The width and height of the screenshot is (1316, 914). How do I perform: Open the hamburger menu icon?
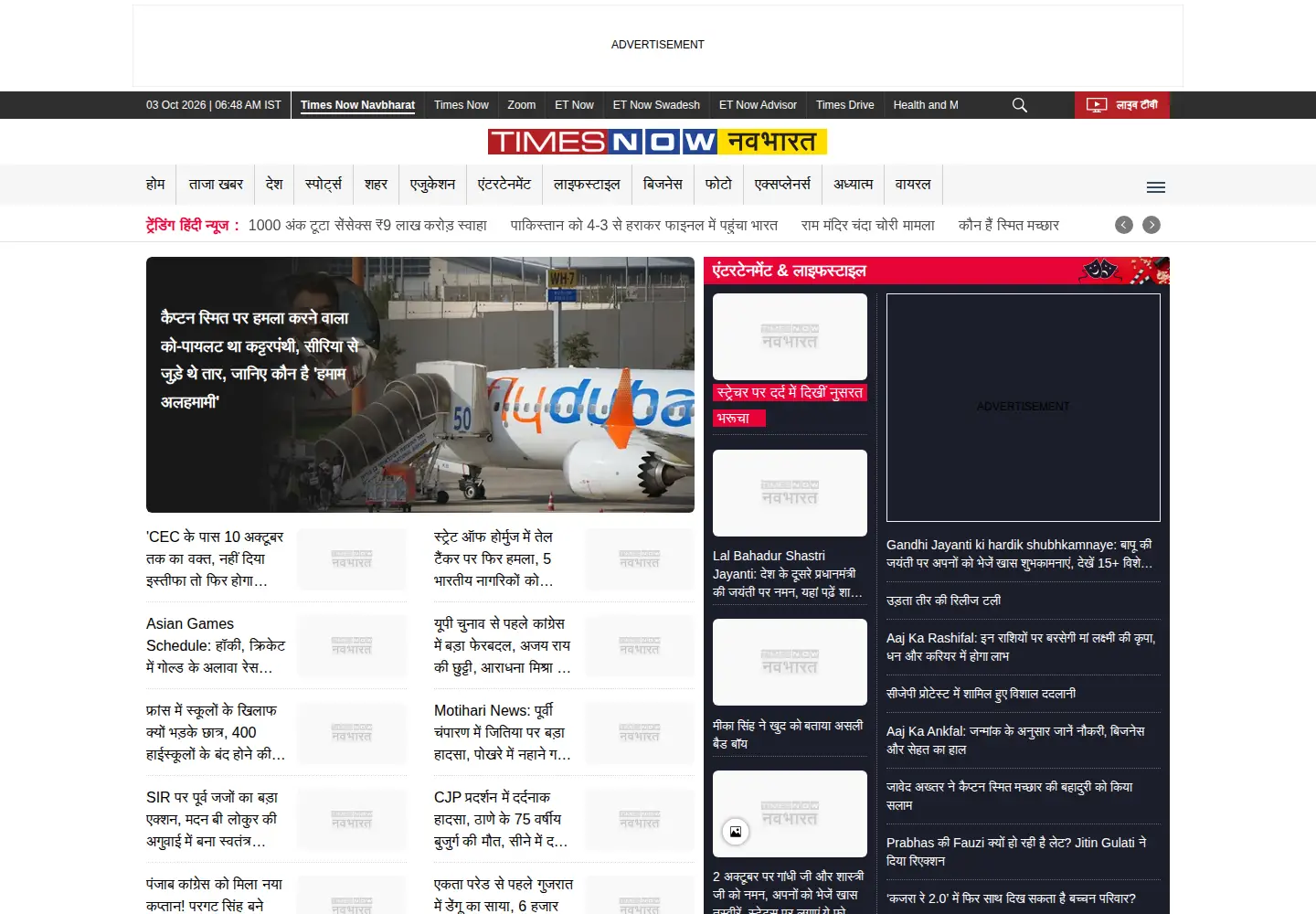[1156, 187]
